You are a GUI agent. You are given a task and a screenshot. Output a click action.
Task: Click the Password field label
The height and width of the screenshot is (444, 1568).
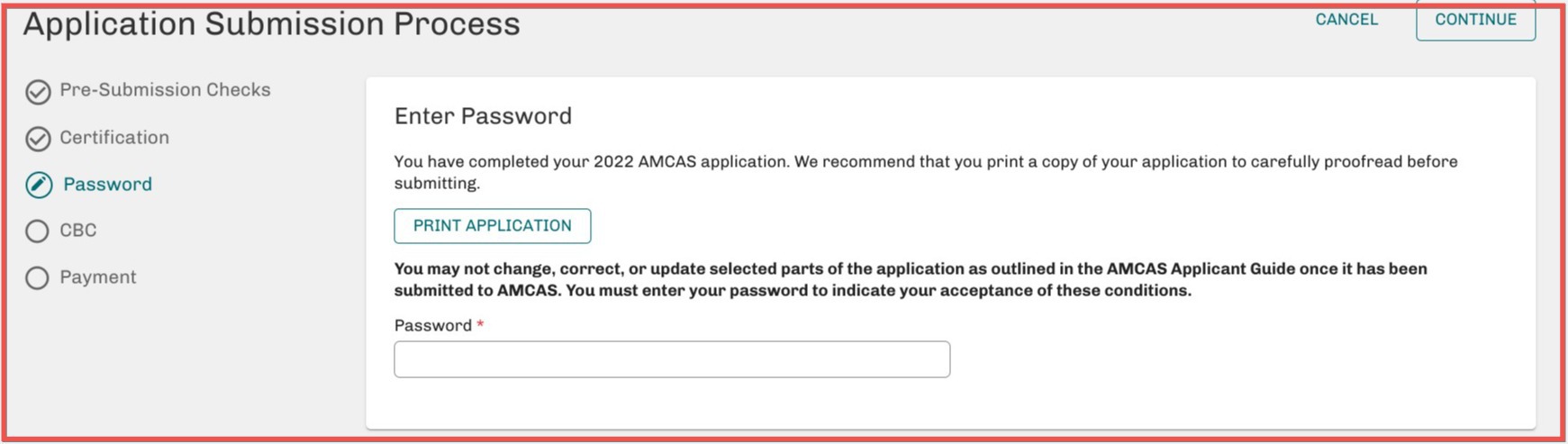pyautogui.click(x=432, y=326)
